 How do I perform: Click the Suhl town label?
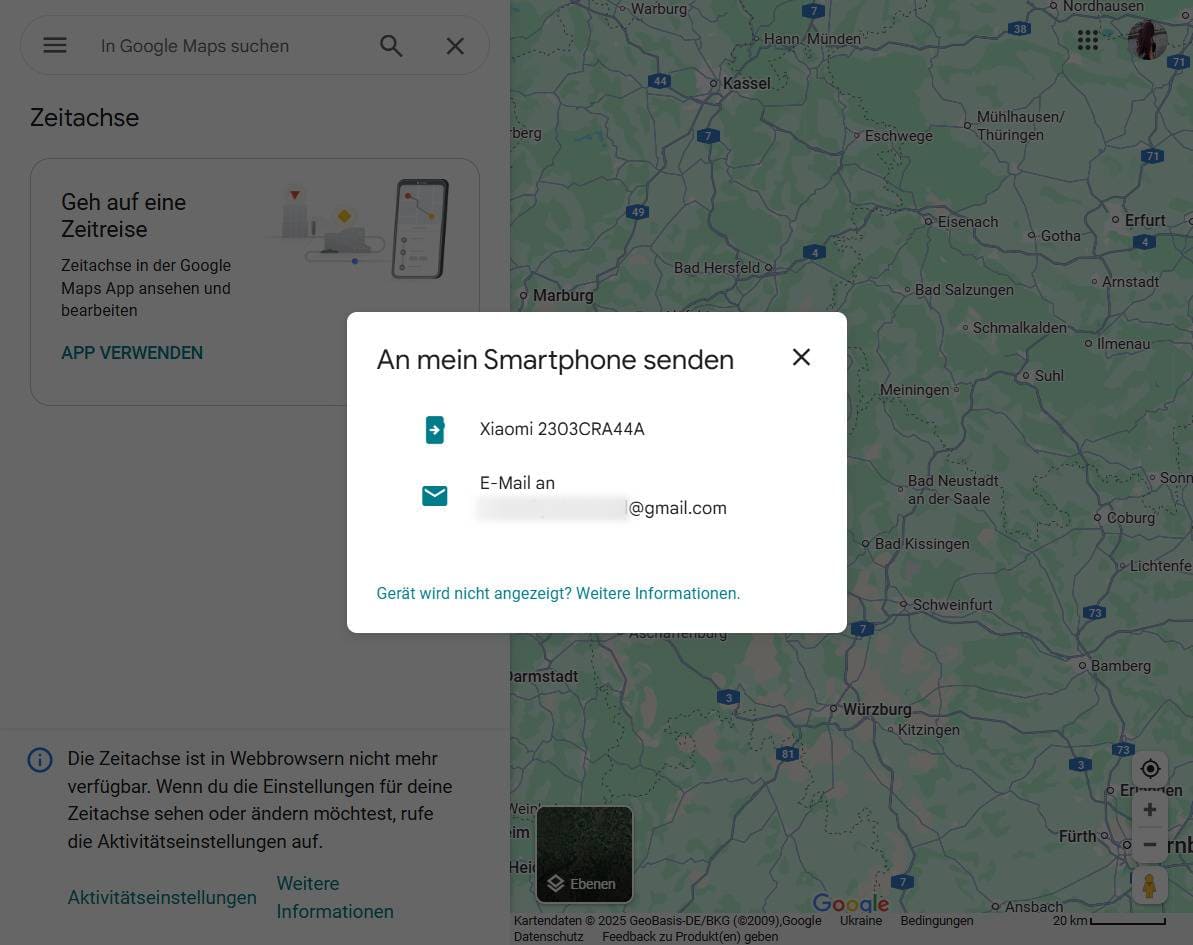pyautogui.click(x=1049, y=376)
